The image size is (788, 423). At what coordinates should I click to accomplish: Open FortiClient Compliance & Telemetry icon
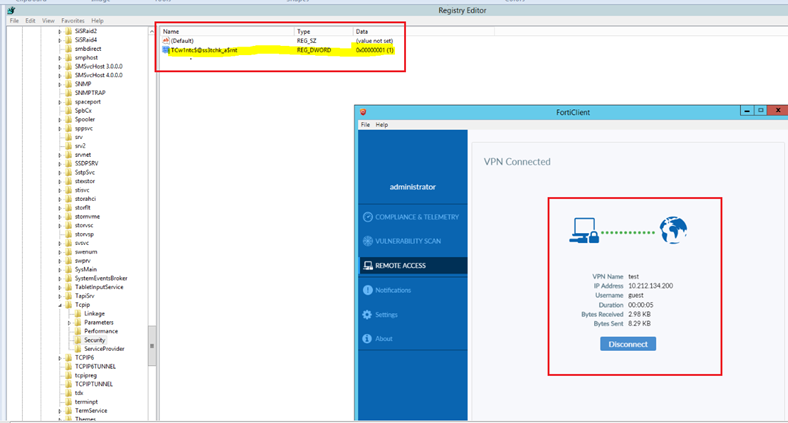(x=368, y=217)
